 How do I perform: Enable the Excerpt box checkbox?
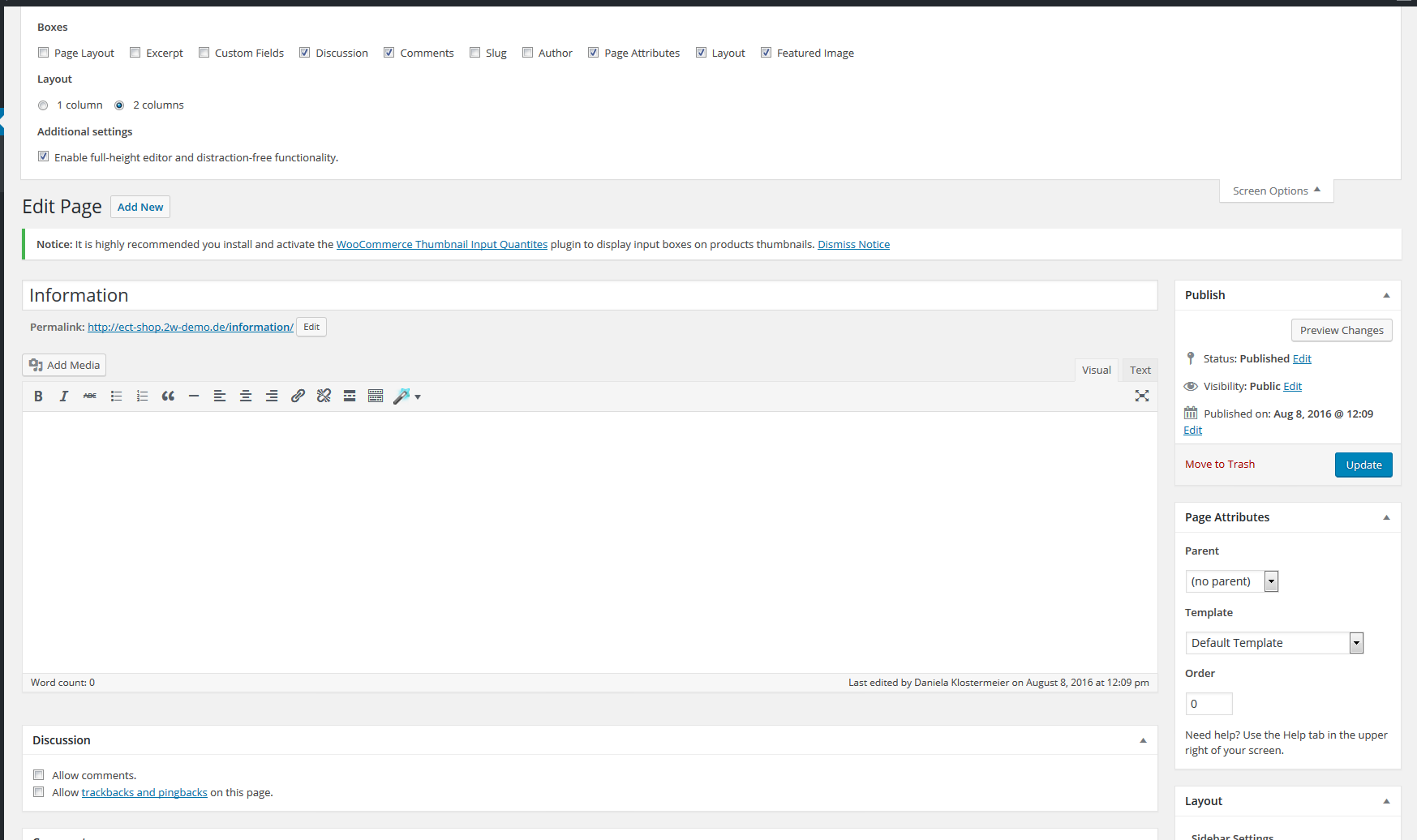(135, 53)
